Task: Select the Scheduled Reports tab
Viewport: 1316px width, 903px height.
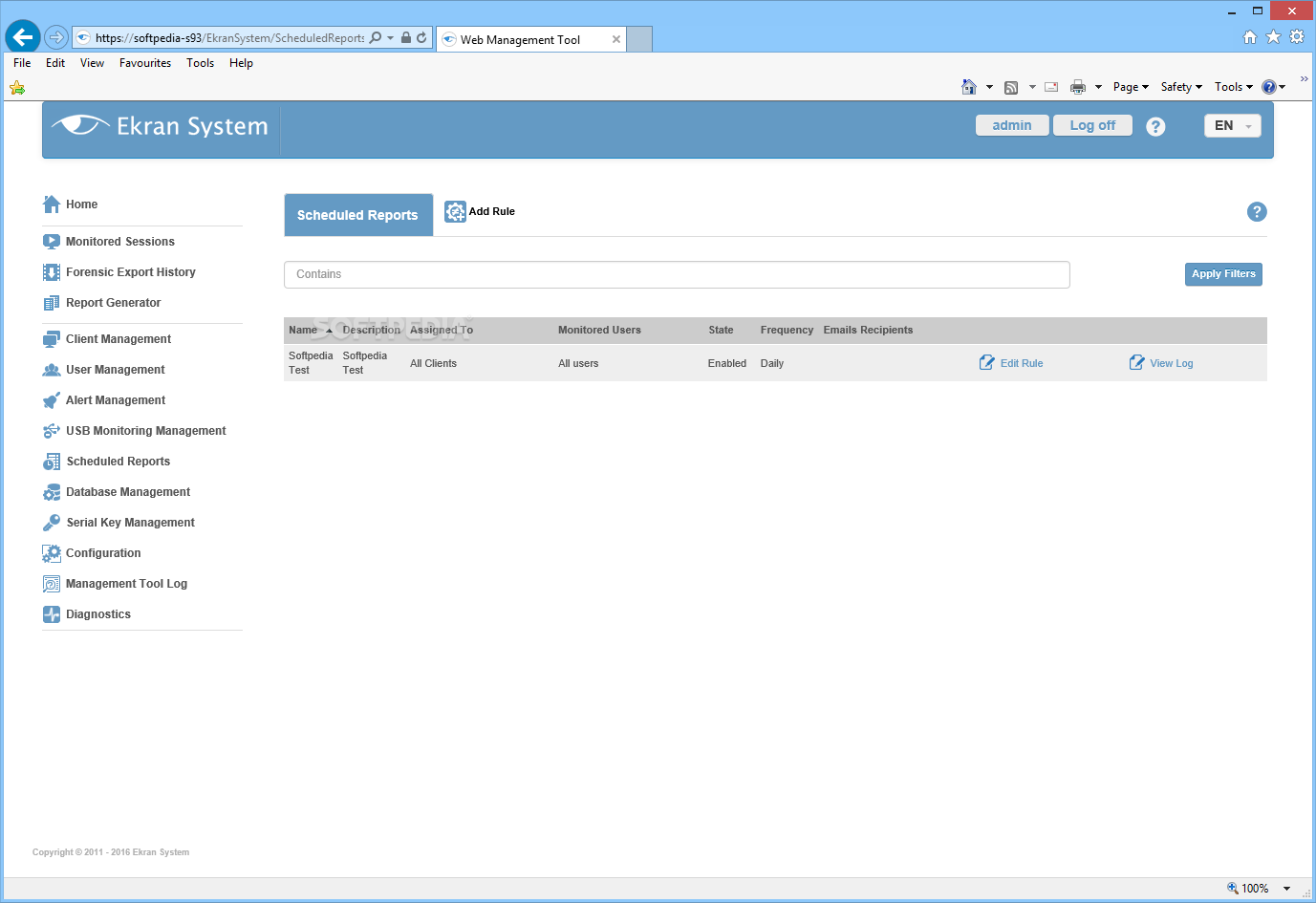Action: pyautogui.click(x=358, y=215)
